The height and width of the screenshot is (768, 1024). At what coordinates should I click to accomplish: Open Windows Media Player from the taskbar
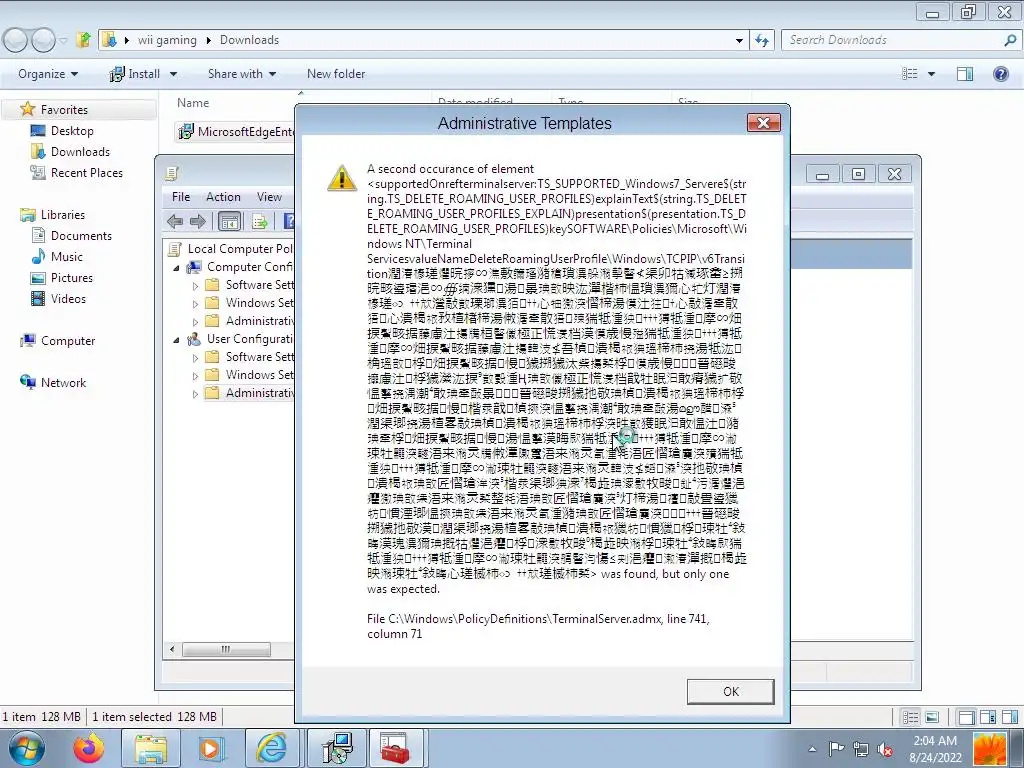point(212,749)
